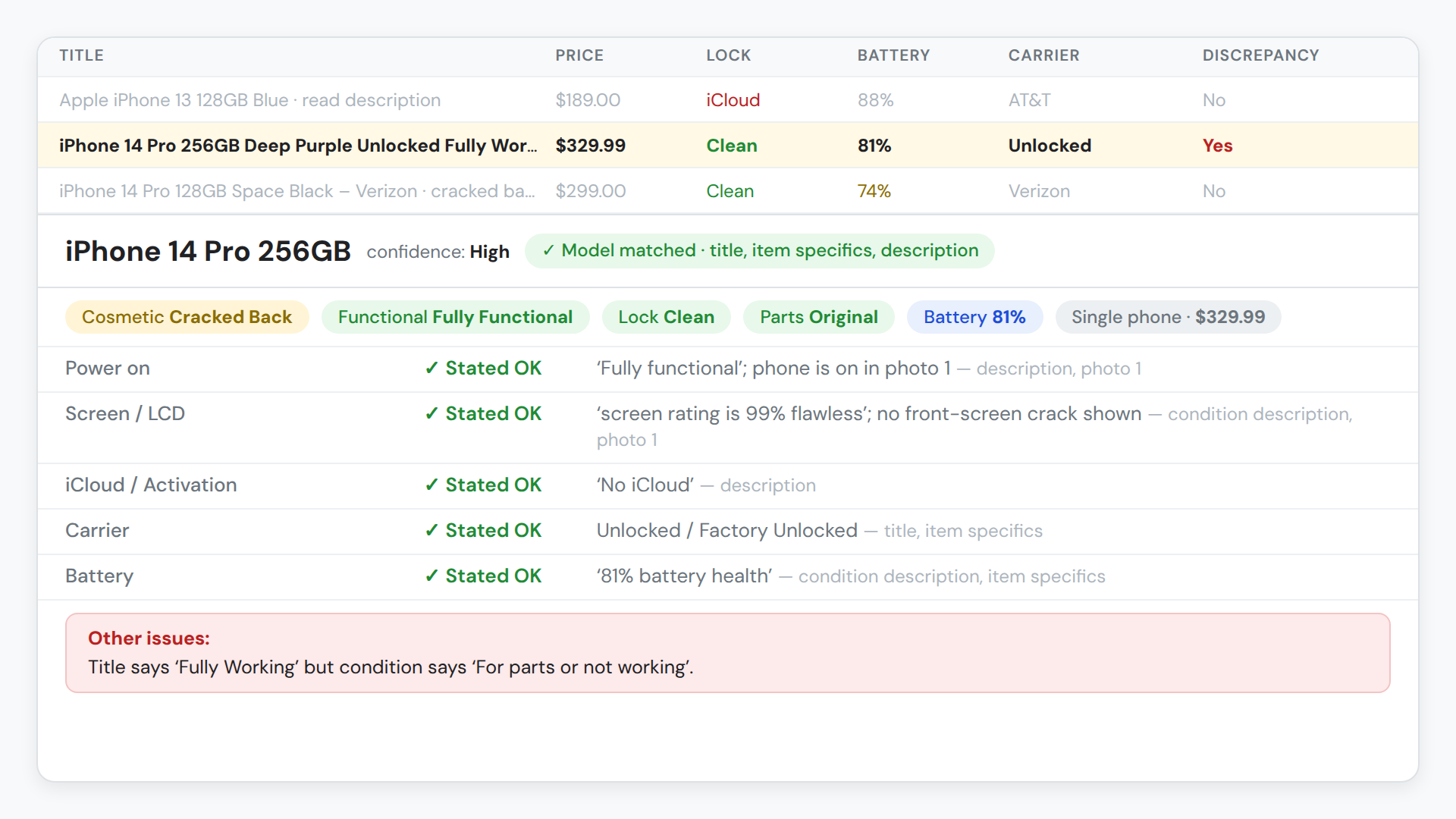Click the 'No iCloud' evidence text
The image size is (1456, 819).
[x=645, y=485]
